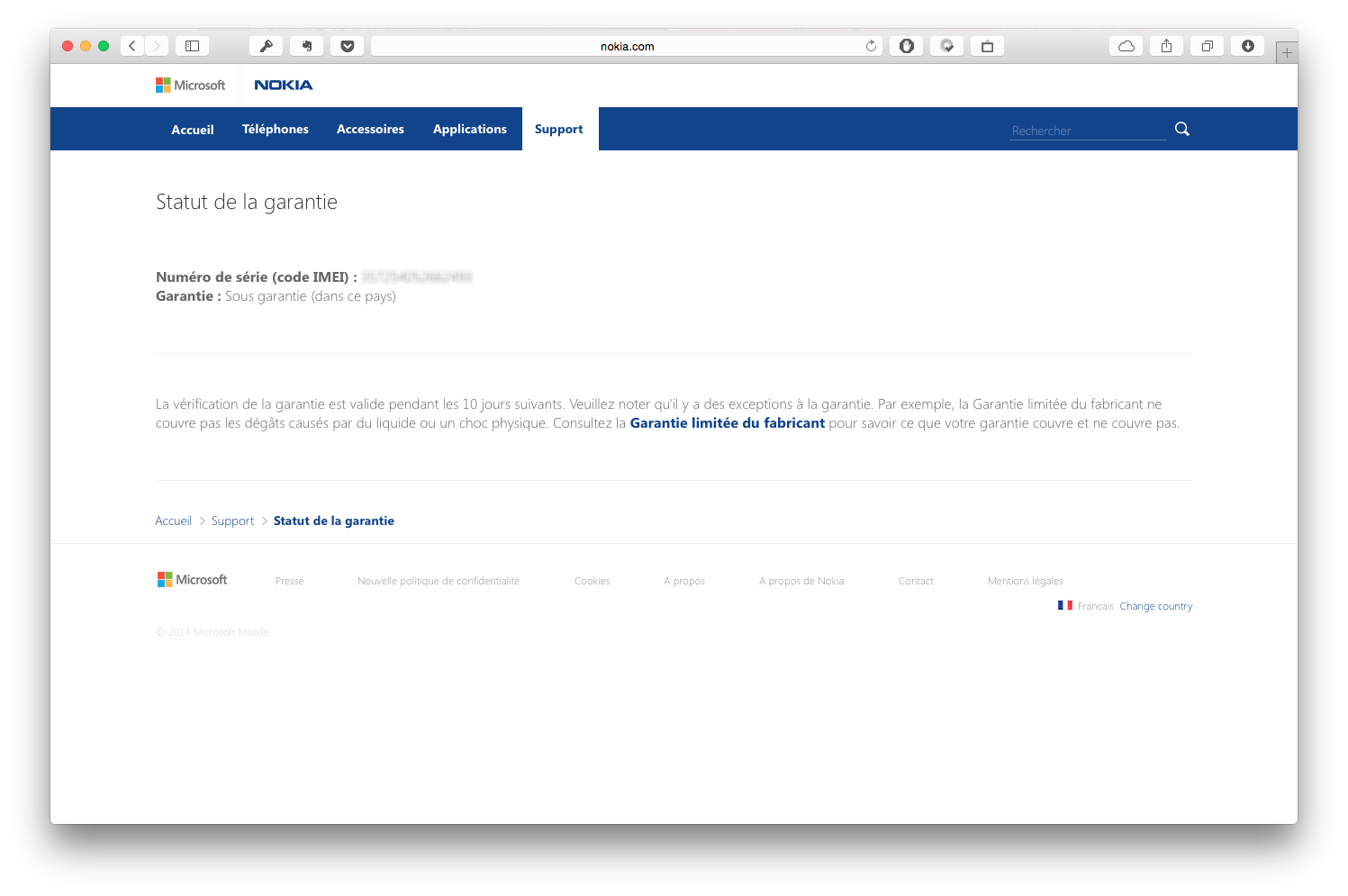This screenshot has width=1348, height=896.
Task: Click the nokia.com address bar
Action: 627,46
